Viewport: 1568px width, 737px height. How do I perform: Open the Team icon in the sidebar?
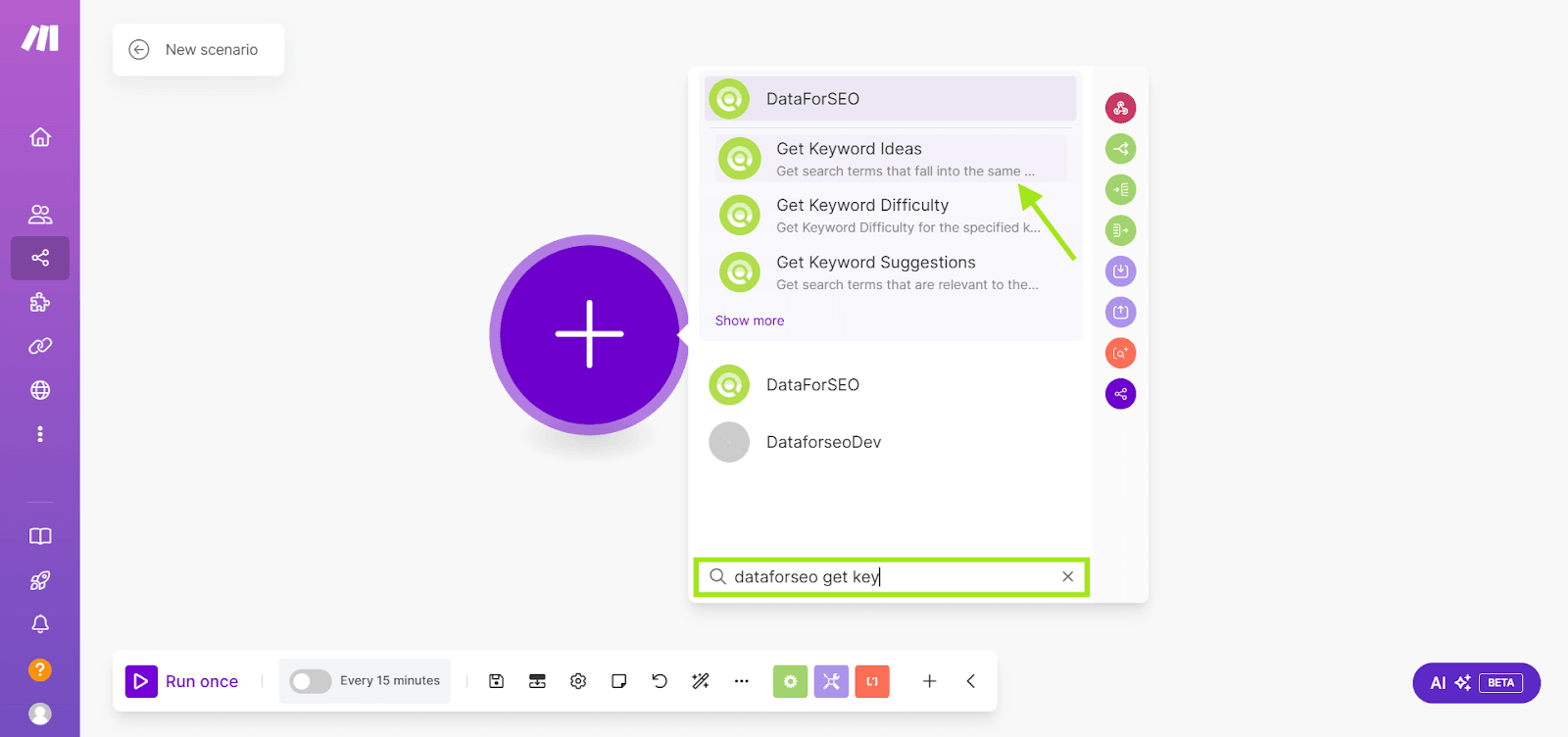[x=40, y=215]
